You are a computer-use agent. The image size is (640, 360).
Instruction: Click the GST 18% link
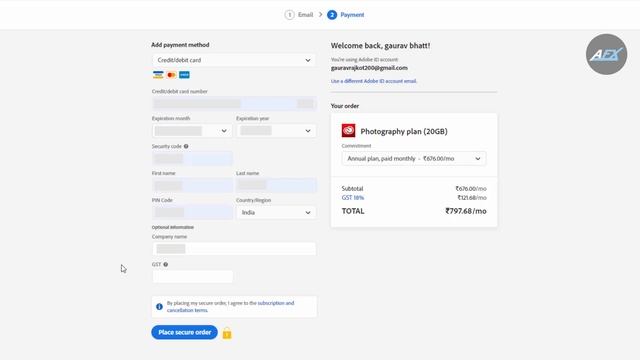pyautogui.click(x=353, y=198)
